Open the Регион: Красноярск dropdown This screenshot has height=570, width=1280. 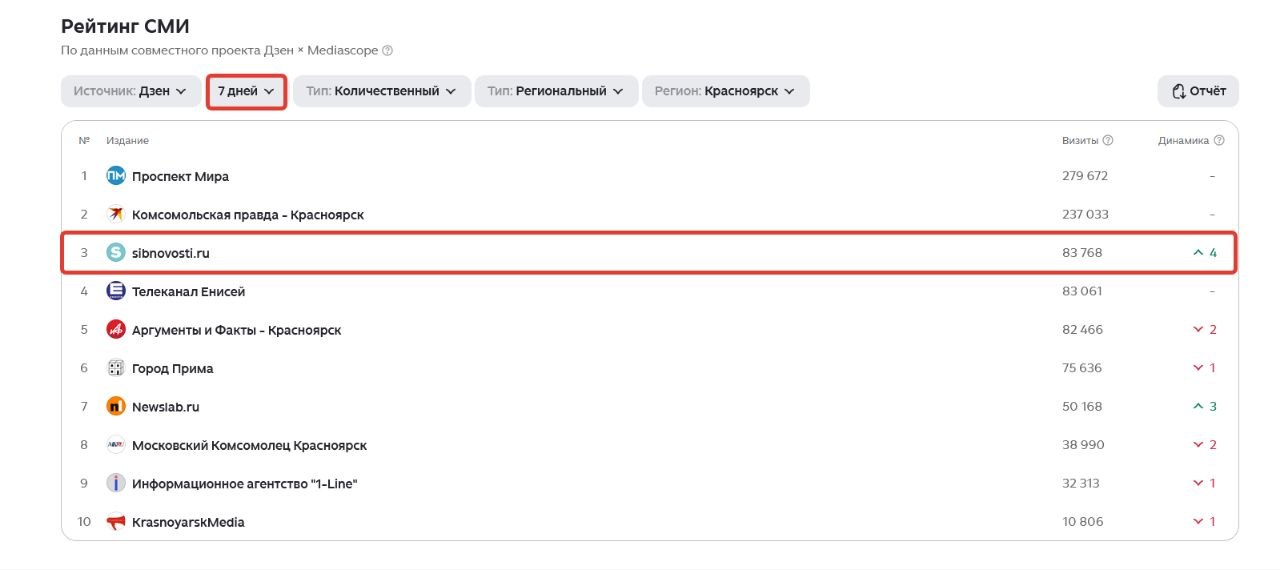pos(726,91)
